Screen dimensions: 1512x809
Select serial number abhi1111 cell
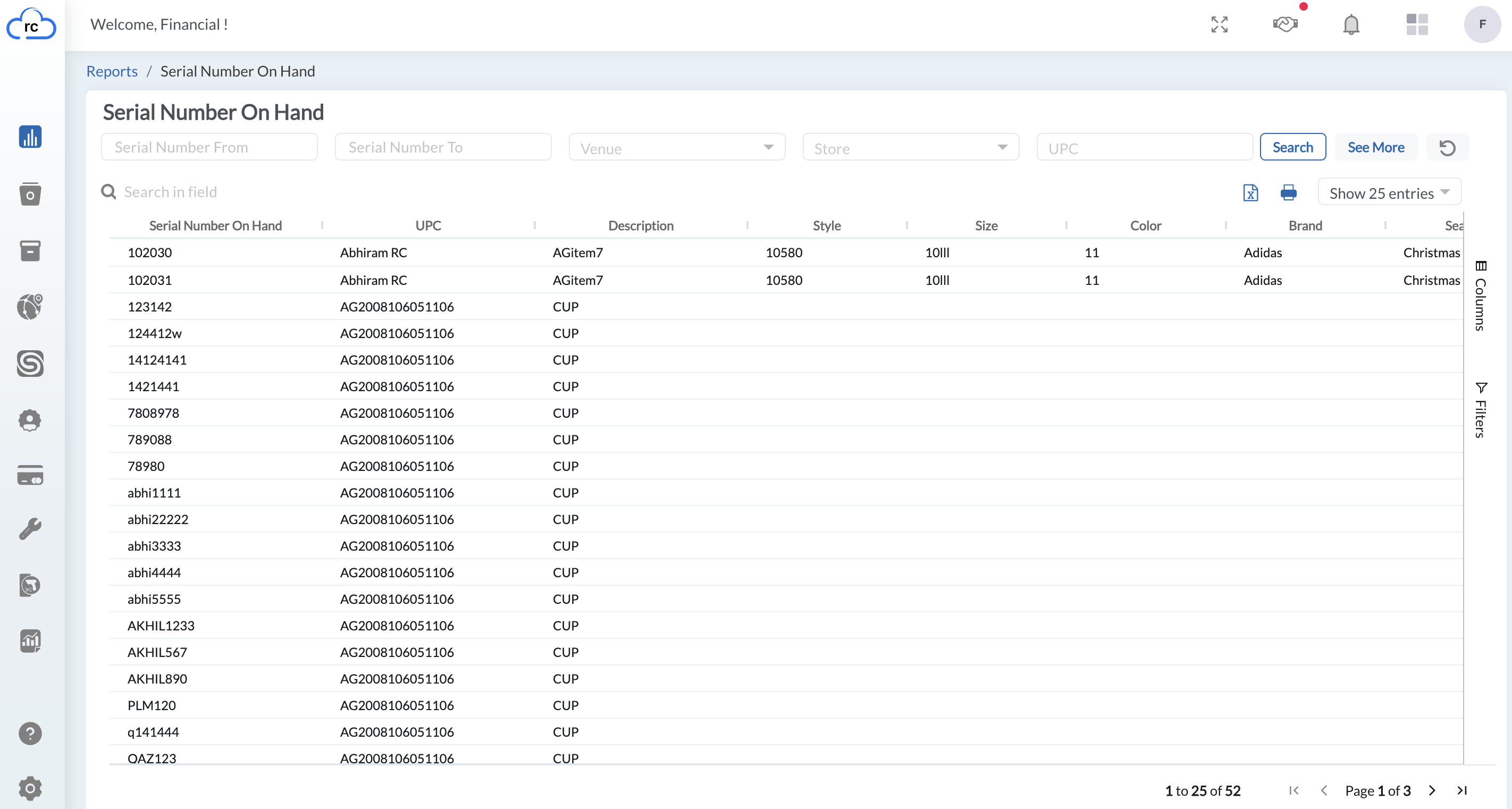(154, 492)
